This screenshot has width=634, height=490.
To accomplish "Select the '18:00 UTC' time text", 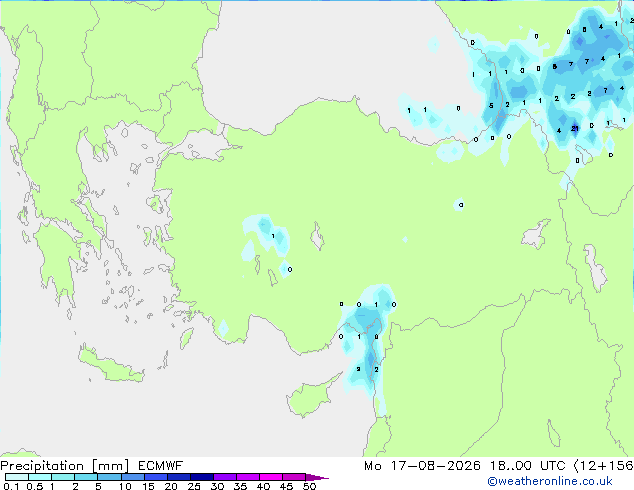I will pos(527,466).
